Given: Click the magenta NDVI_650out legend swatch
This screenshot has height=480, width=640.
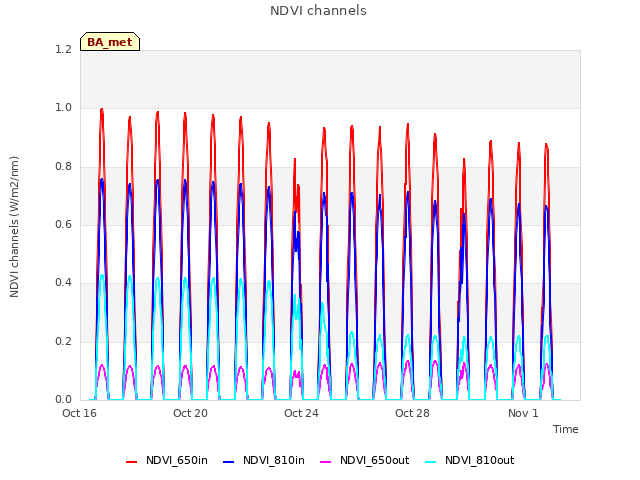Looking at the screenshot, I should [x=326, y=462].
